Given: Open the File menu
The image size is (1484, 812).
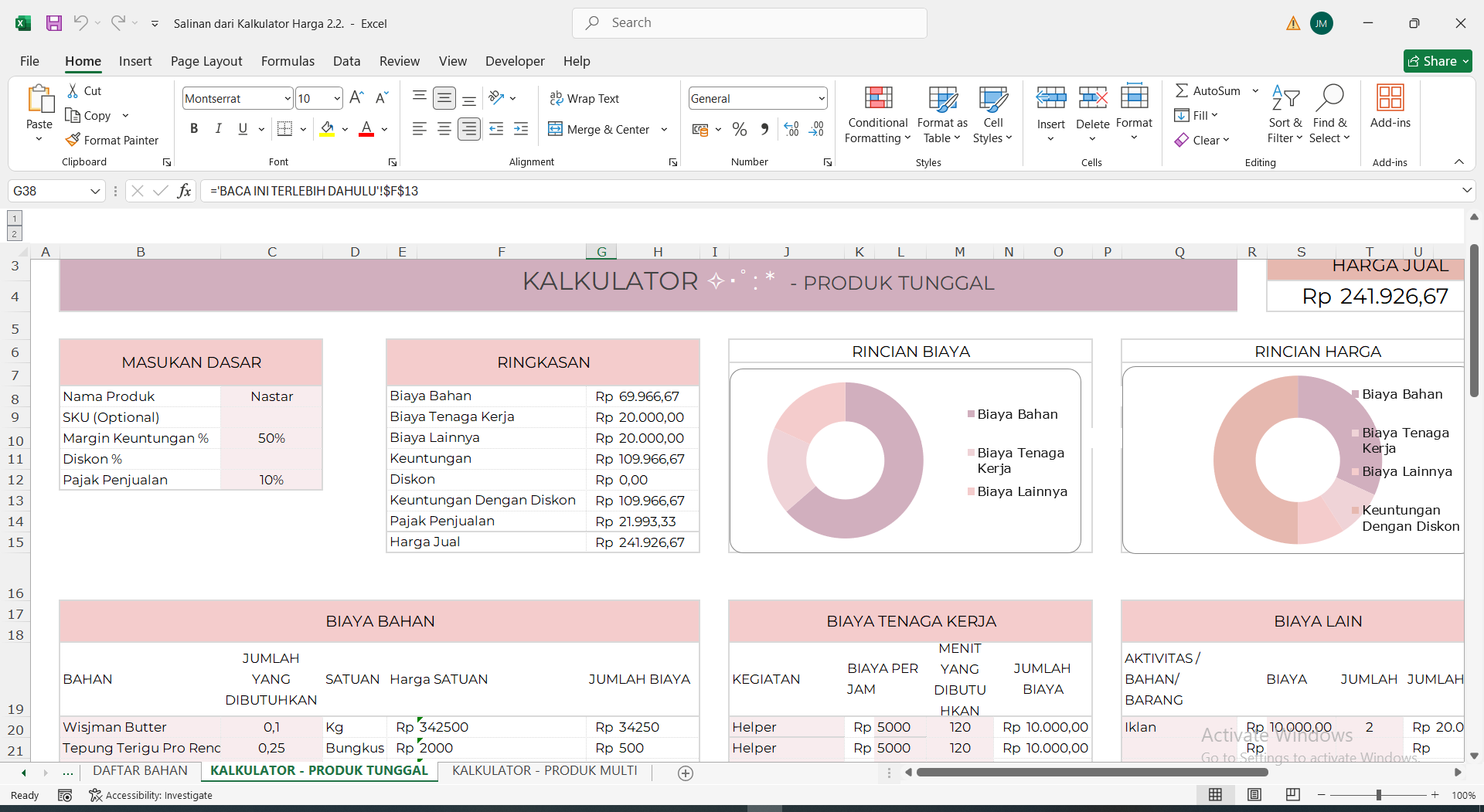Looking at the screenshot, I should pos(29,61).
